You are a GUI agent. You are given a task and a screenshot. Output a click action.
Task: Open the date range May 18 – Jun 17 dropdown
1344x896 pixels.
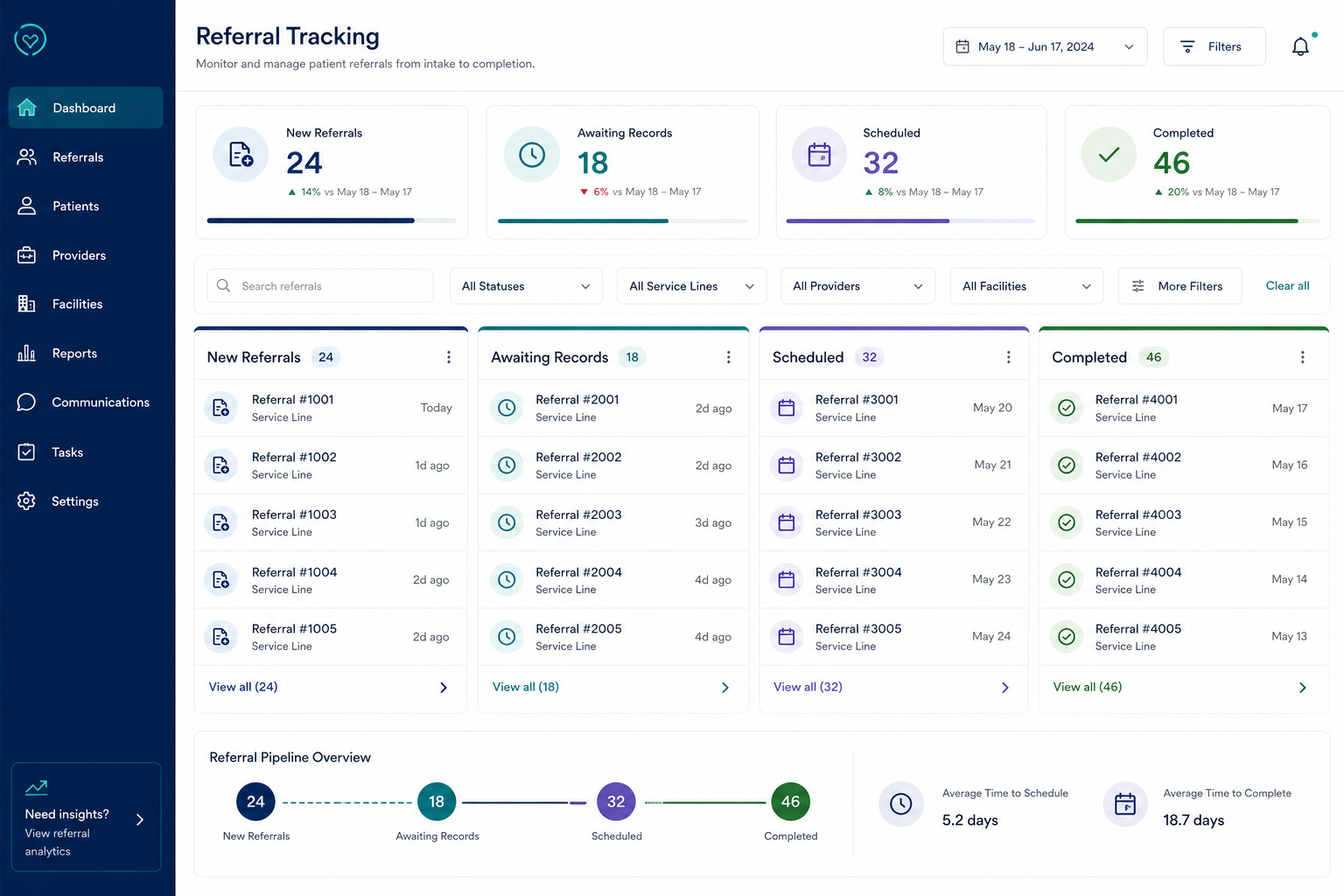pos(1045,46)
